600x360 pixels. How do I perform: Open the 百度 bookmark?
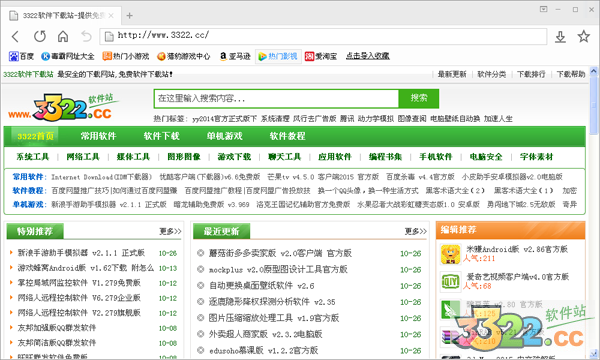(21, 56)
